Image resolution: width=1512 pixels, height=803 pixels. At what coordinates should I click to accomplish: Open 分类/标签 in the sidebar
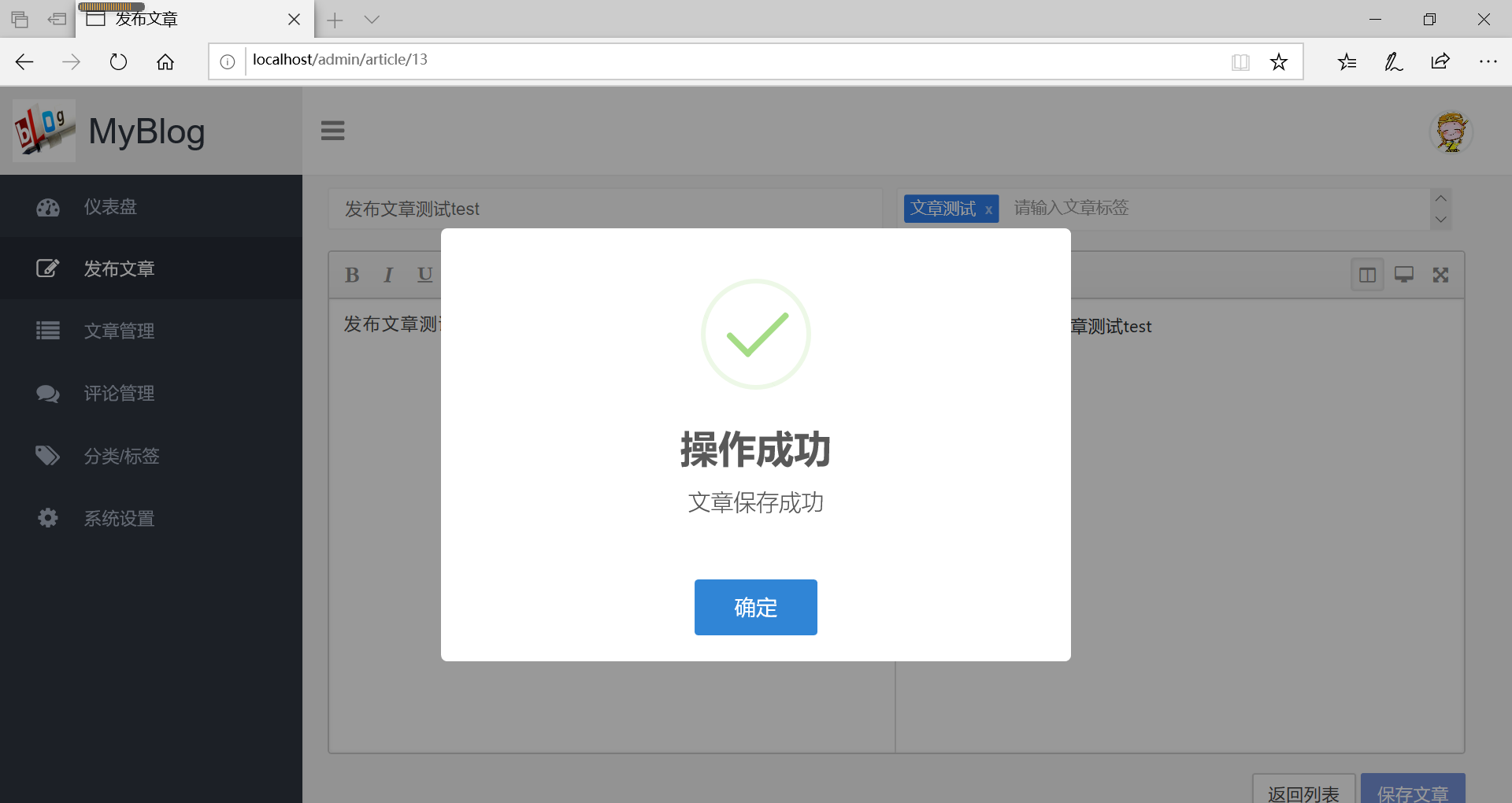tap(151, 455)
